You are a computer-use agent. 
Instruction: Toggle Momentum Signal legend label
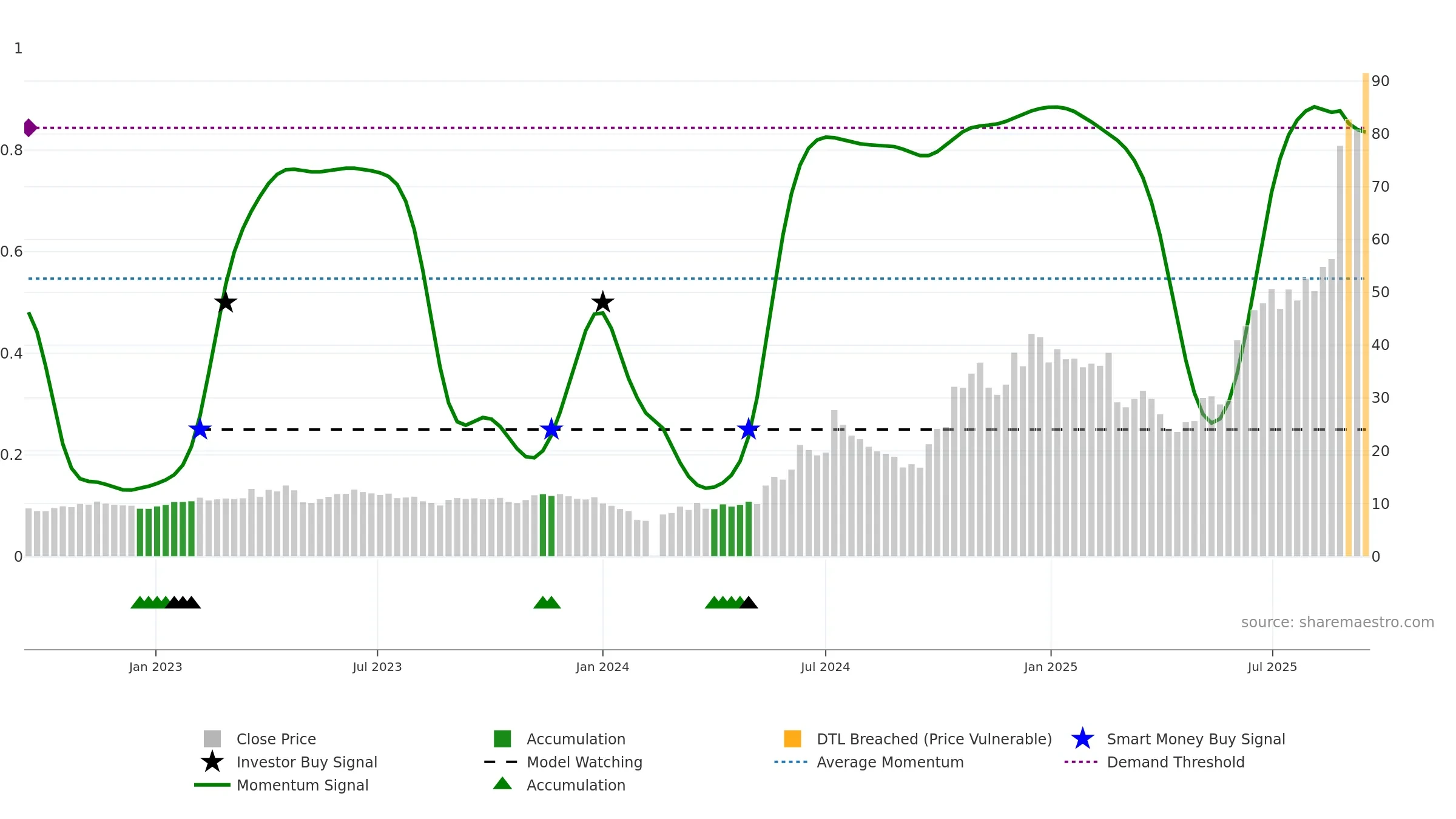point(303,785)
